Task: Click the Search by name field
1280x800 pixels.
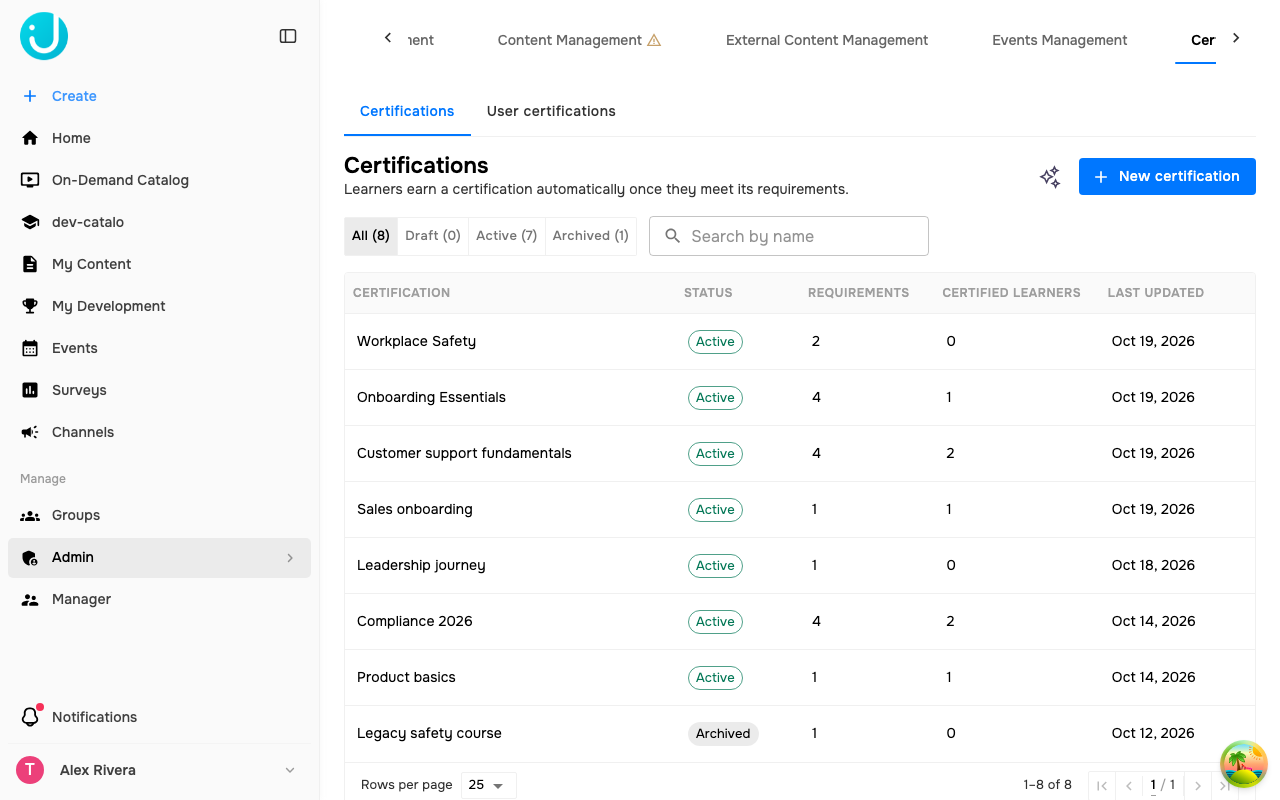Action: coord(789,236)
